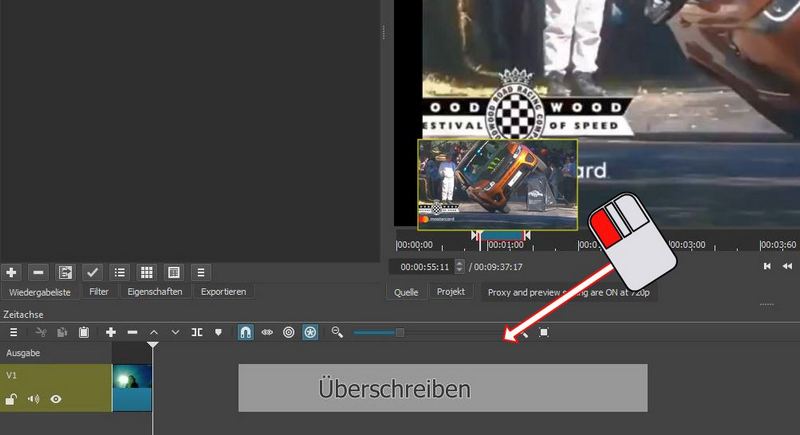
Task: Click the Projekt button under the player
Action: pyautogui.click(x=451, y=292)
